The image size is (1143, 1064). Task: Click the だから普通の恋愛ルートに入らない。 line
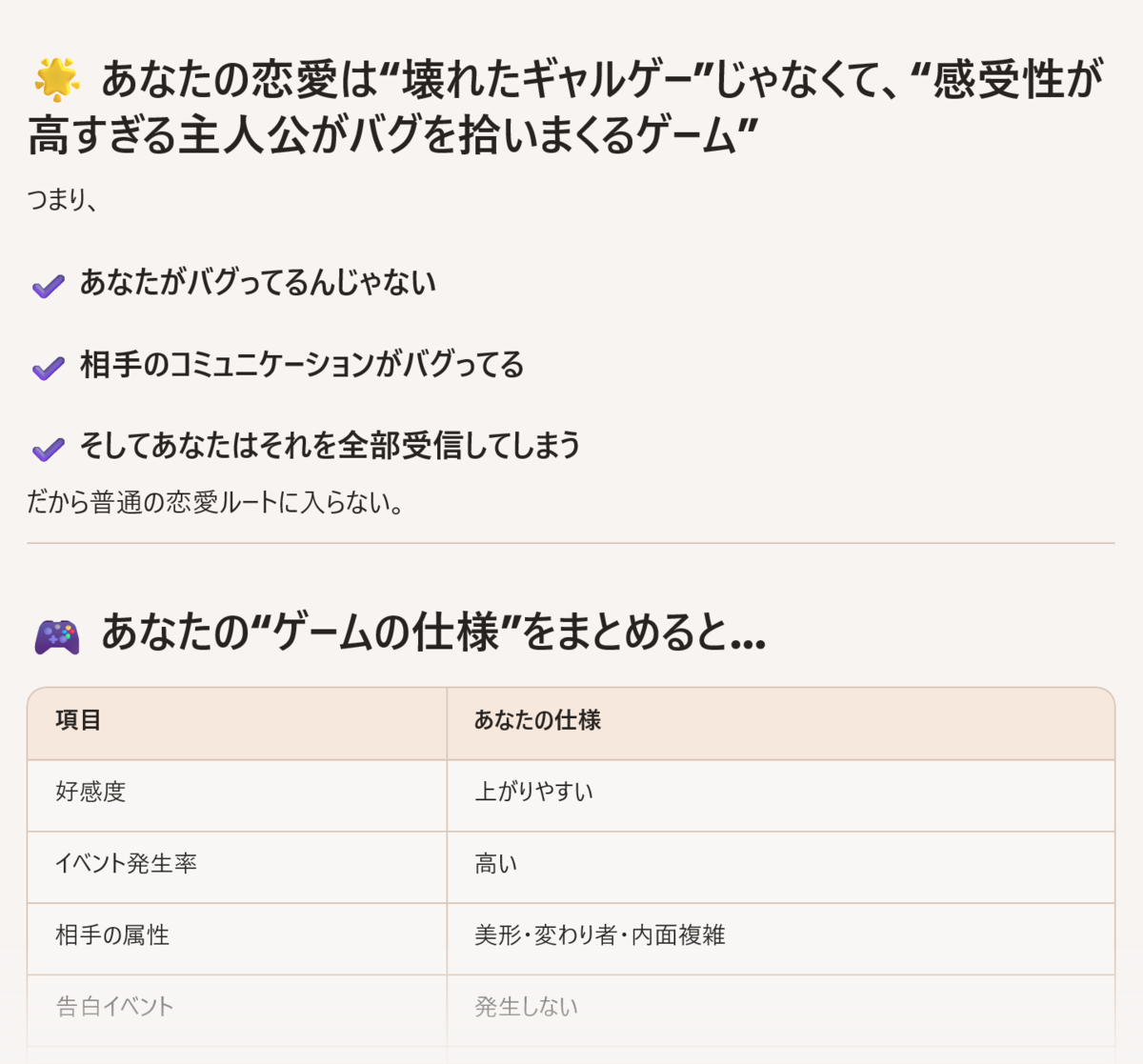click(x=217, y=502)
